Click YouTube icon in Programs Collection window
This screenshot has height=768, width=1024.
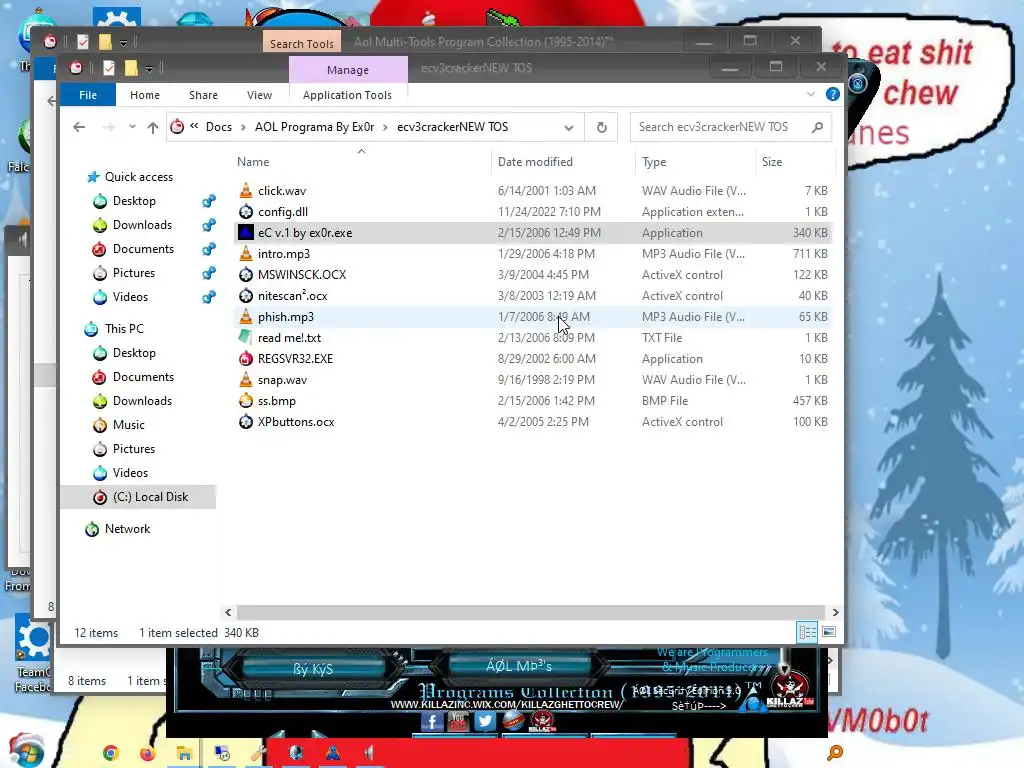click(458, 721)
